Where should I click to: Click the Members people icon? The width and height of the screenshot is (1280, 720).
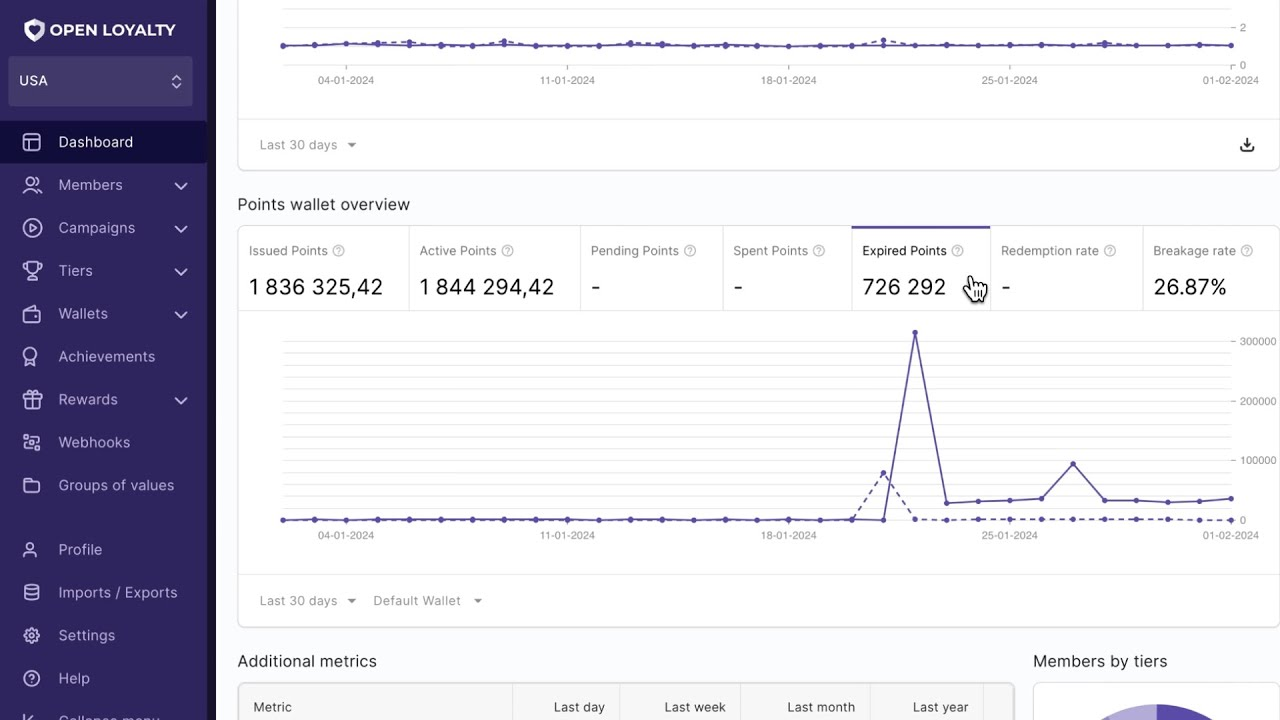pyautogui.click(x=32, y=185)
